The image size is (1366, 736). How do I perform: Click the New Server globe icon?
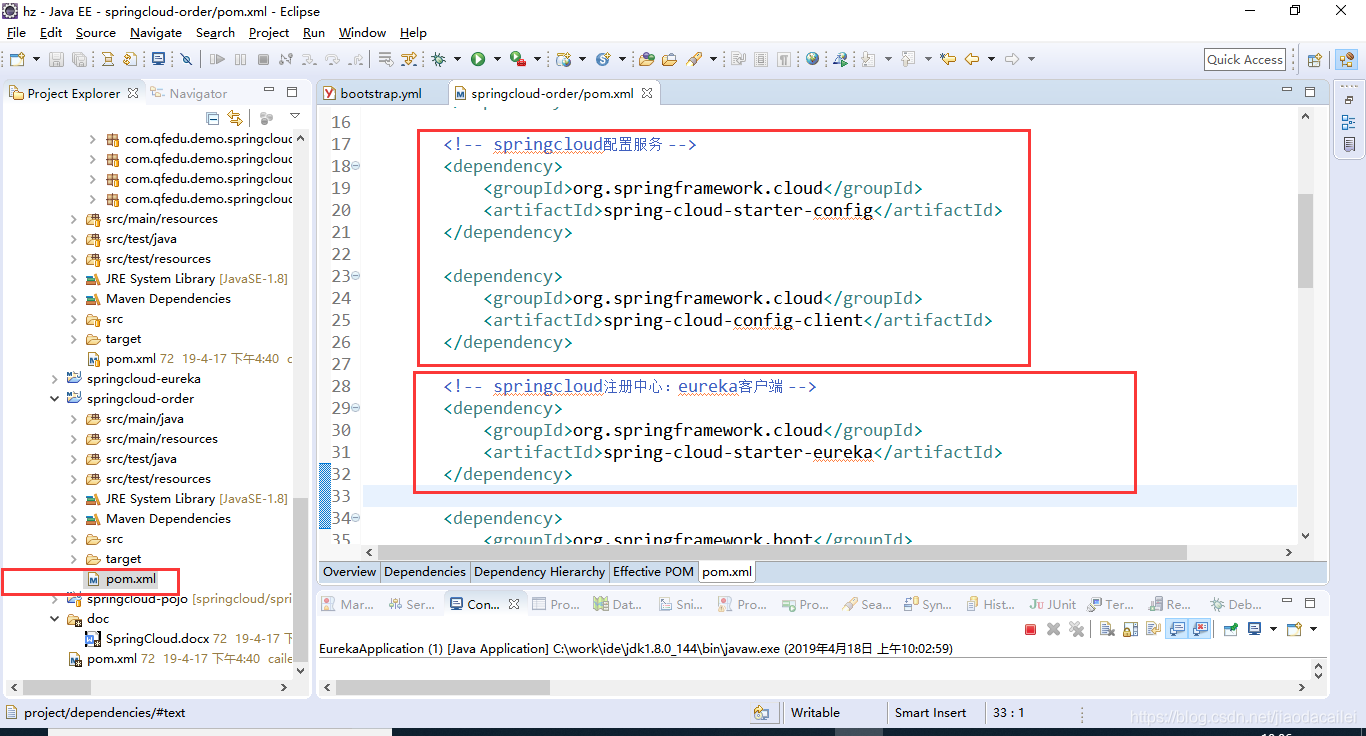tap(563, 59)
